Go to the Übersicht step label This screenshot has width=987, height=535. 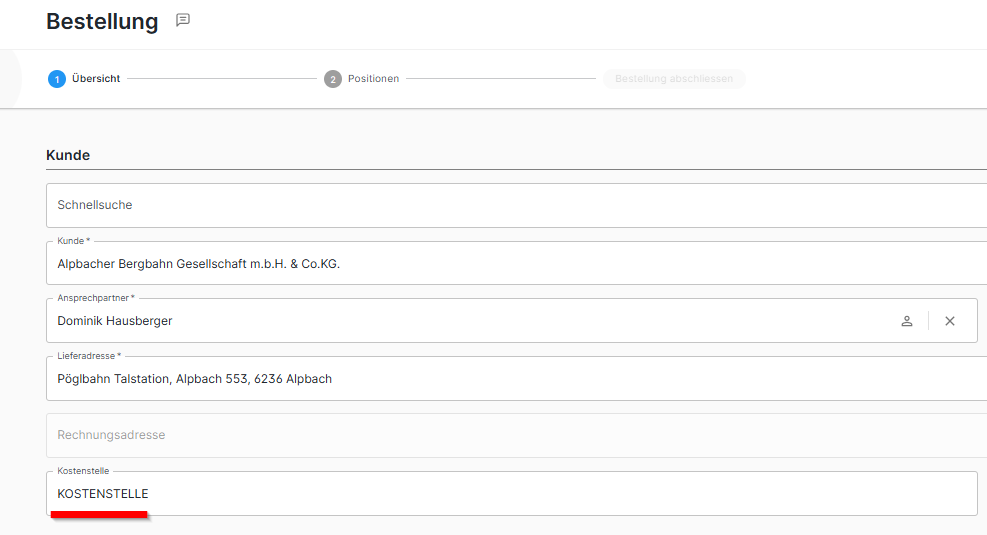coord(96,79)
